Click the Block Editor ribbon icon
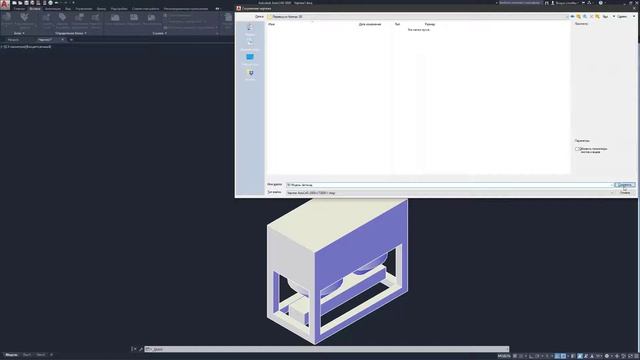This screenshot has height=360, width=640. [95, 19]
